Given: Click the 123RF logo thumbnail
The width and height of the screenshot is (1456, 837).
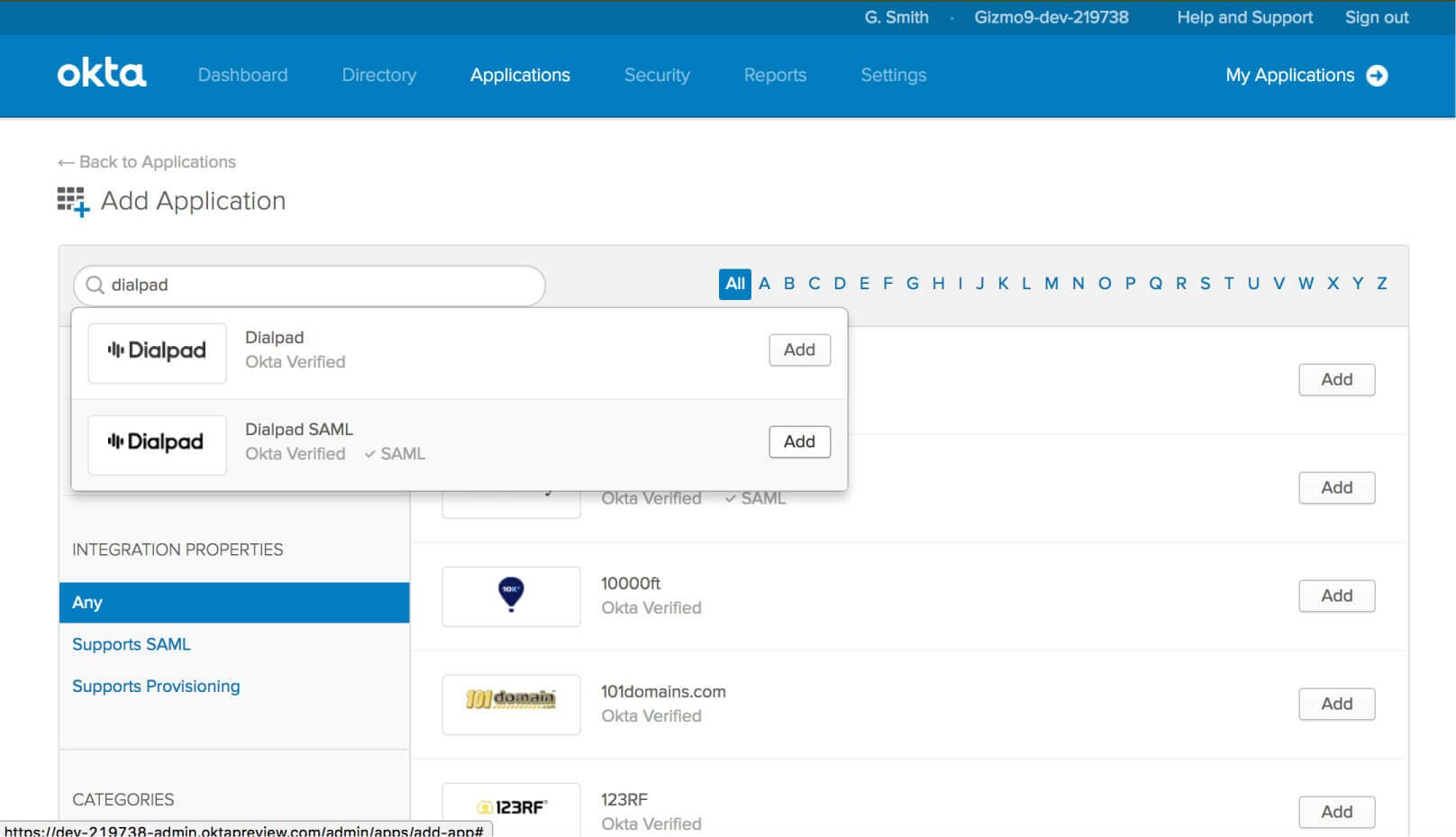Looking at the screenshot, I should [x=510, y=807].
